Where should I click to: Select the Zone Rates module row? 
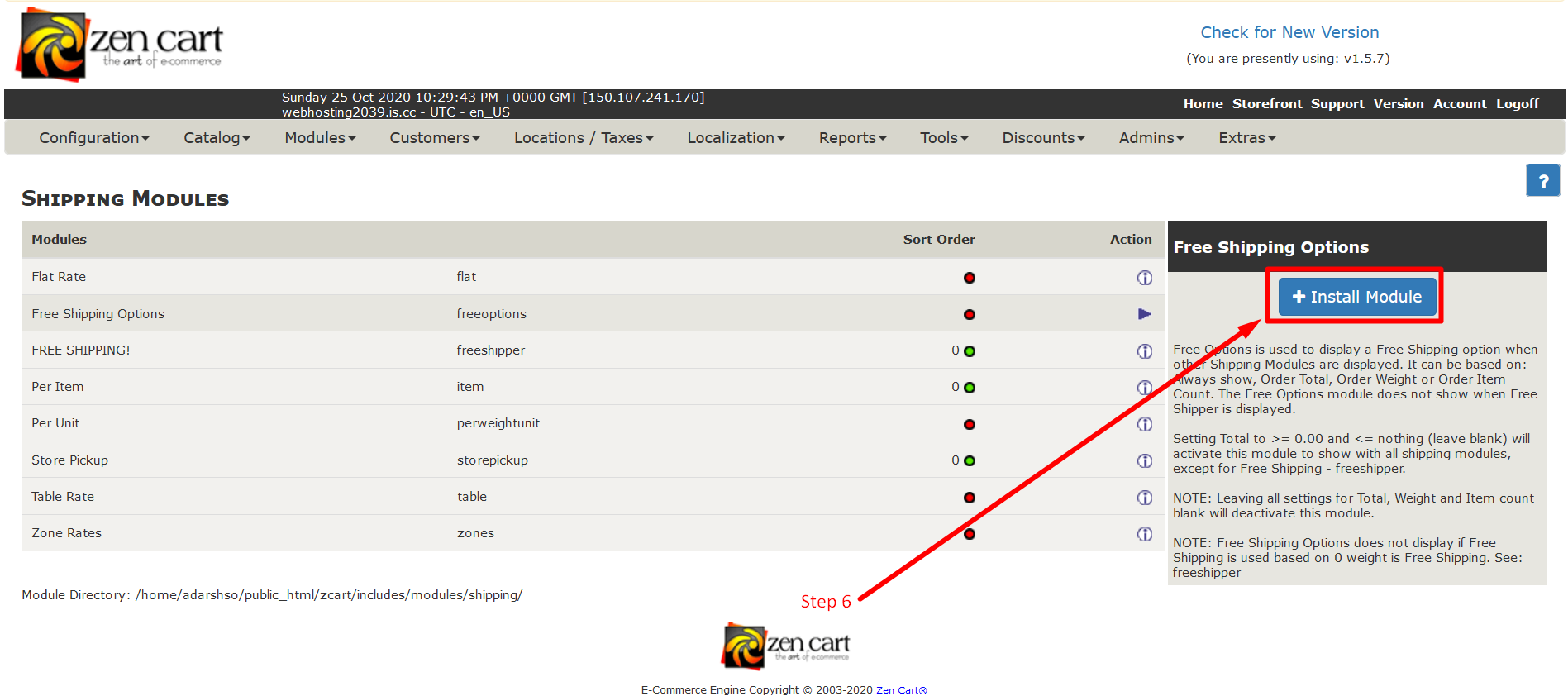[x=593, y=533]
